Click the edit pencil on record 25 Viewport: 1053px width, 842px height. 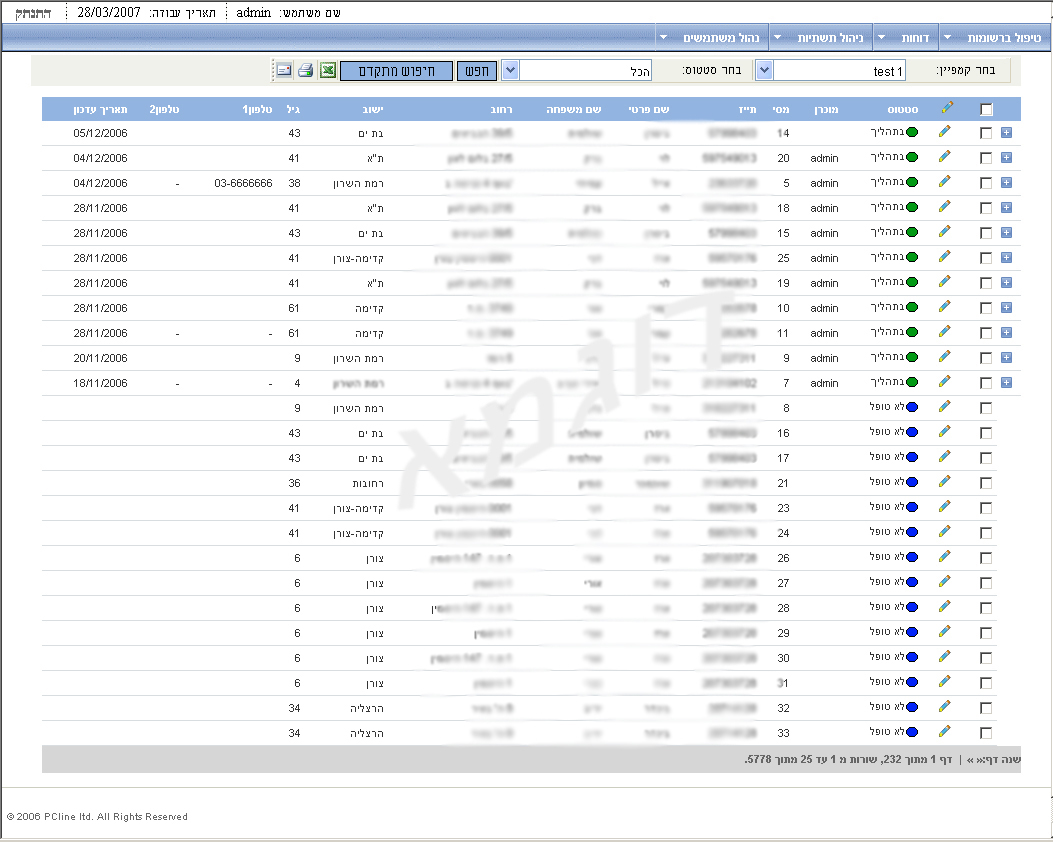point(945,256)
